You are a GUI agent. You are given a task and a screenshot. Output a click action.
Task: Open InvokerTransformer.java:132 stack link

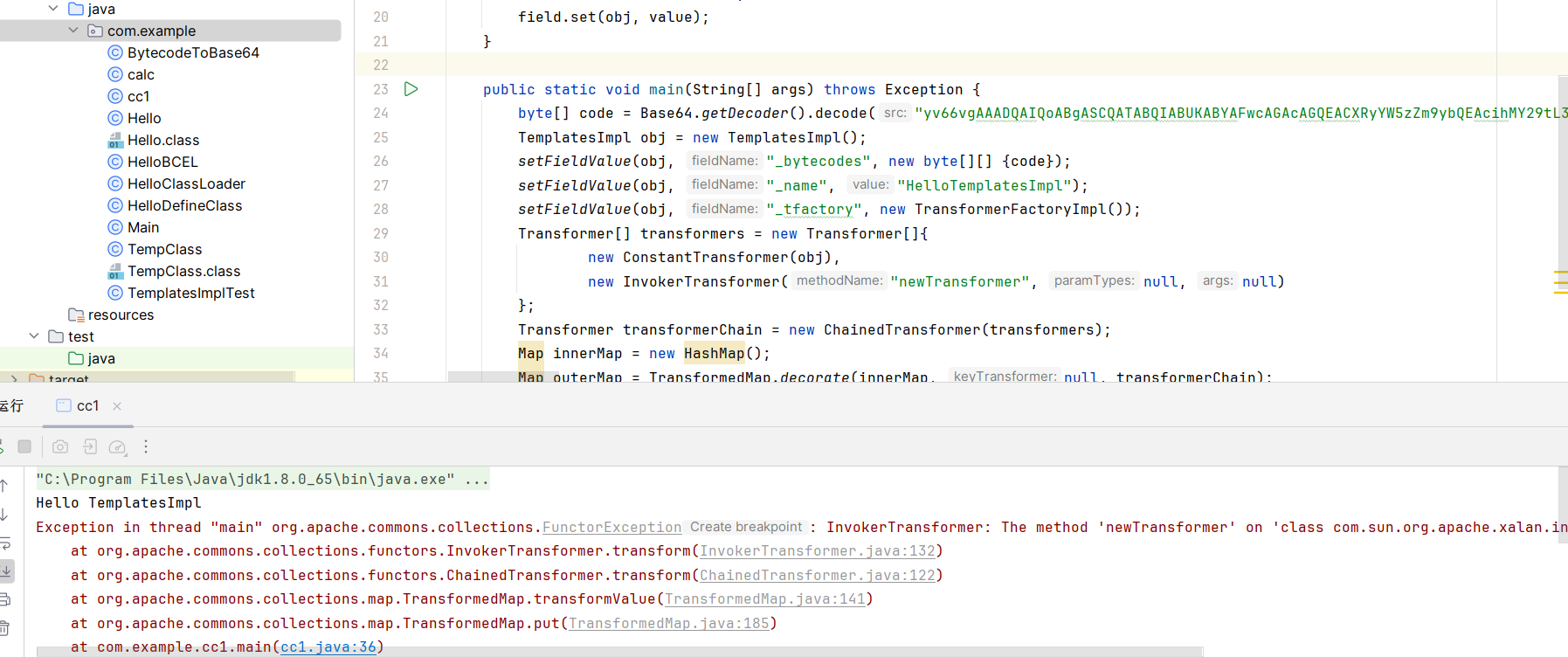[818, 551]
